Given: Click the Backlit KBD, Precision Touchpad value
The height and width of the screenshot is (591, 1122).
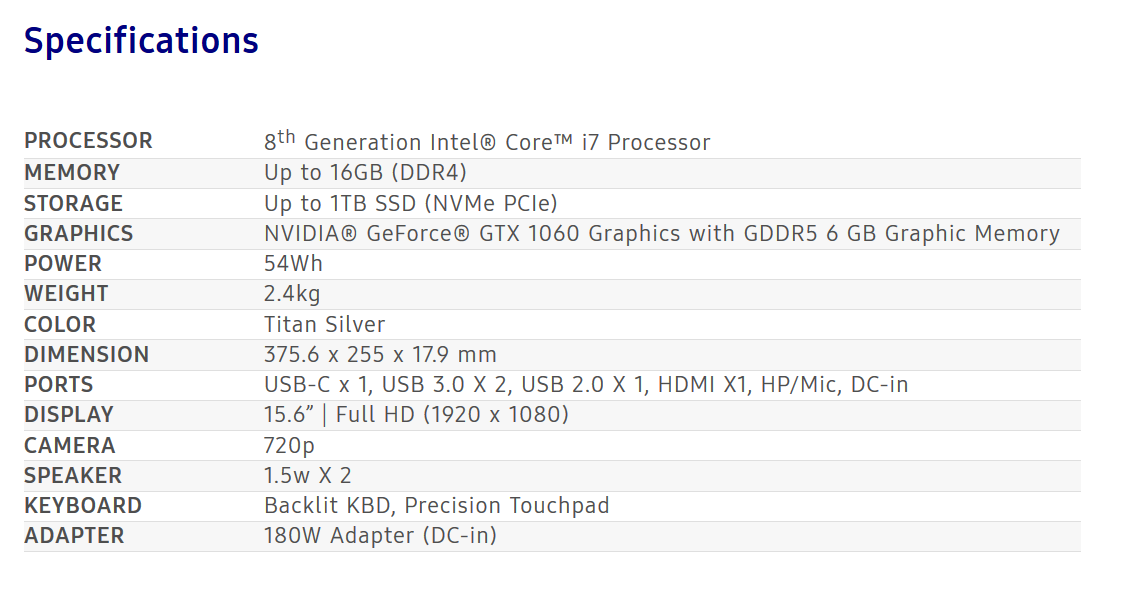Looking at the screenshot, I should click(436, 505).
